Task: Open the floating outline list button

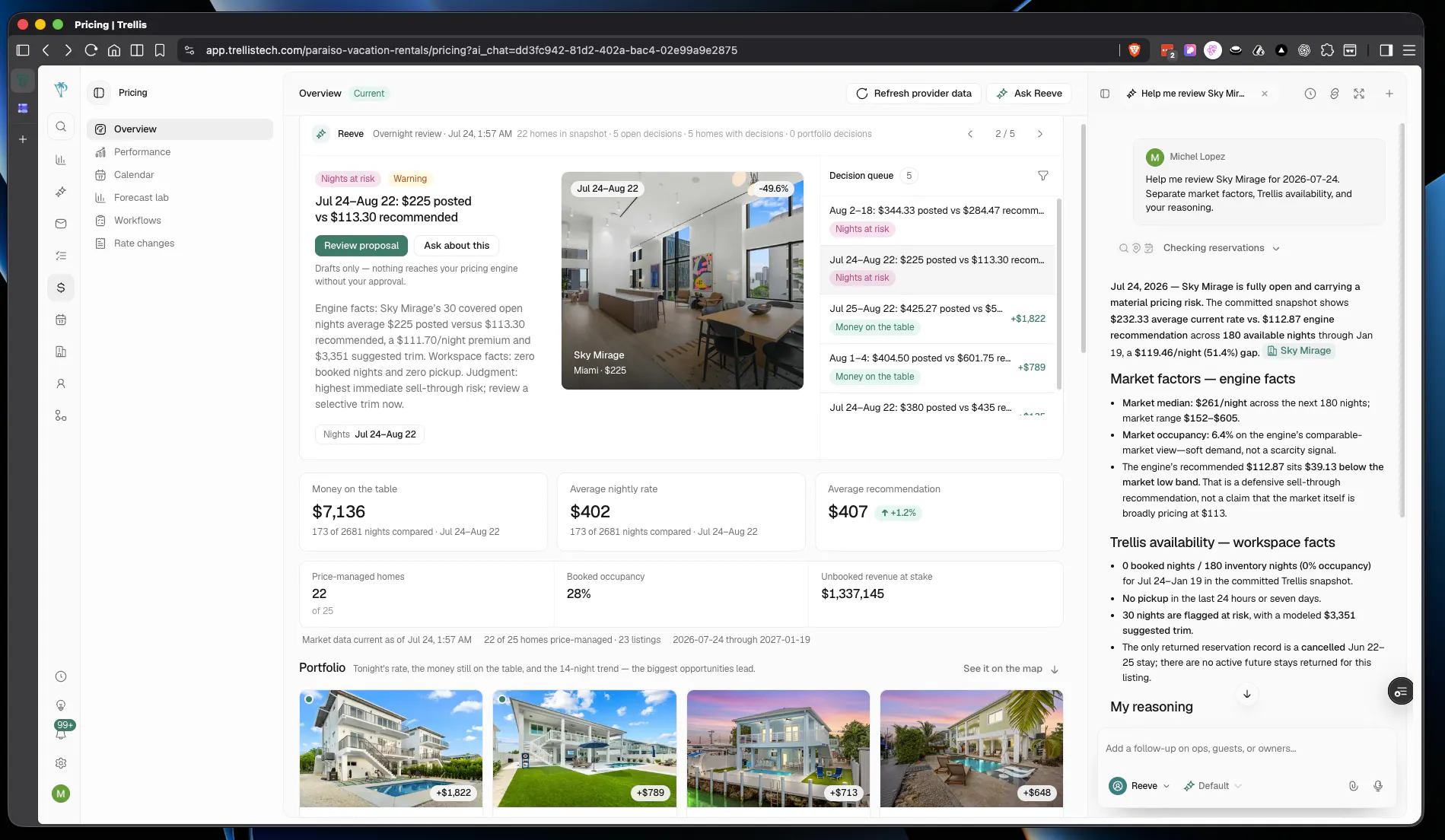Action: coord(1401,692)
